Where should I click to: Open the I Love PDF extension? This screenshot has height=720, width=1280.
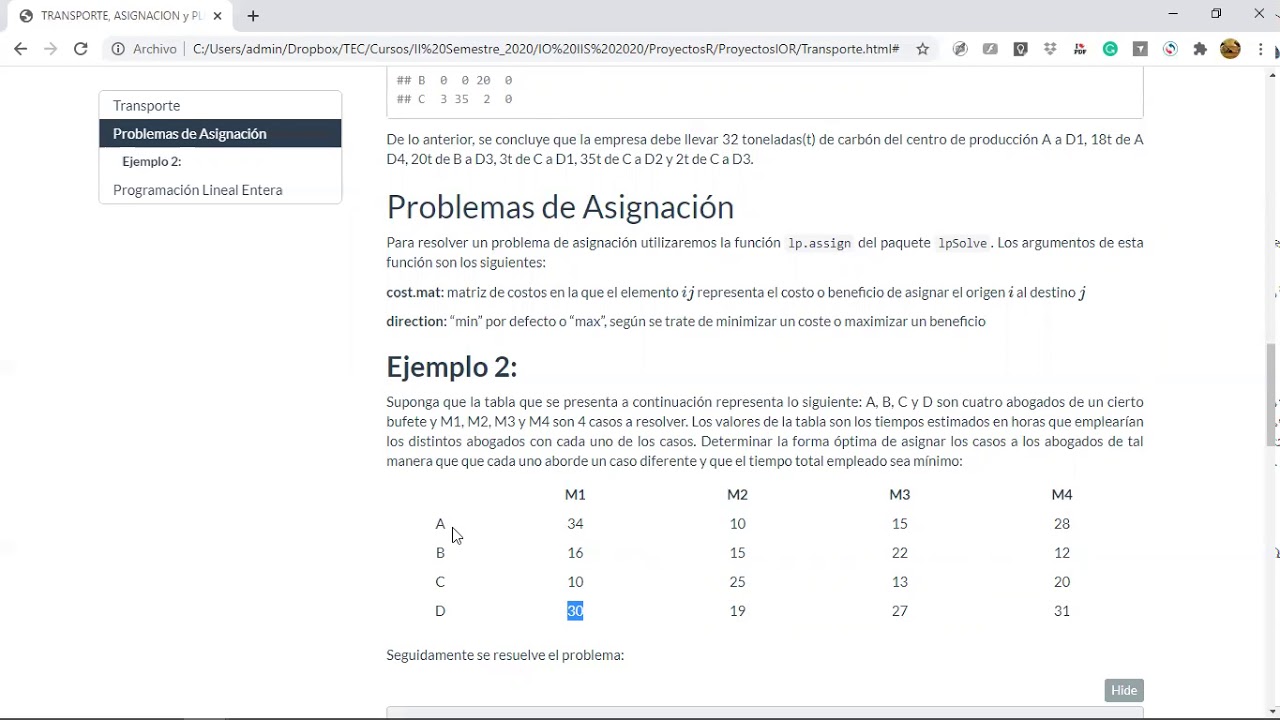pyautogui.click(x=1080, y=49)
